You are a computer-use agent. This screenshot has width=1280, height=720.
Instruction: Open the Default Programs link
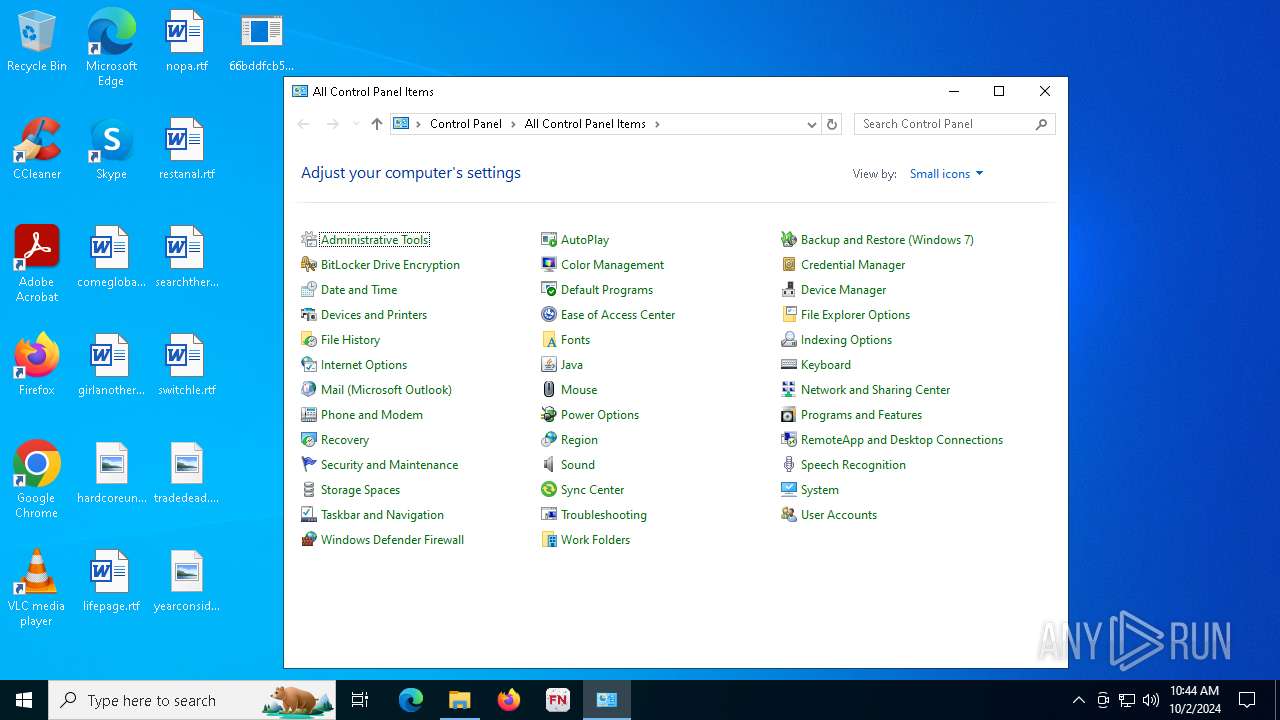coord(607,290)
